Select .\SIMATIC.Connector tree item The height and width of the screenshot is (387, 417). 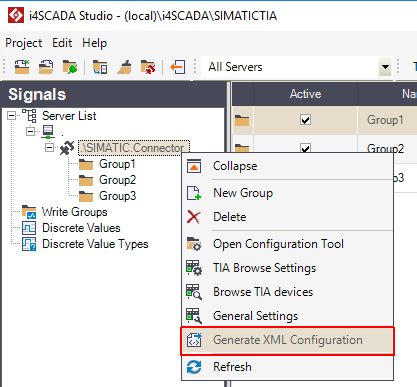134,148
